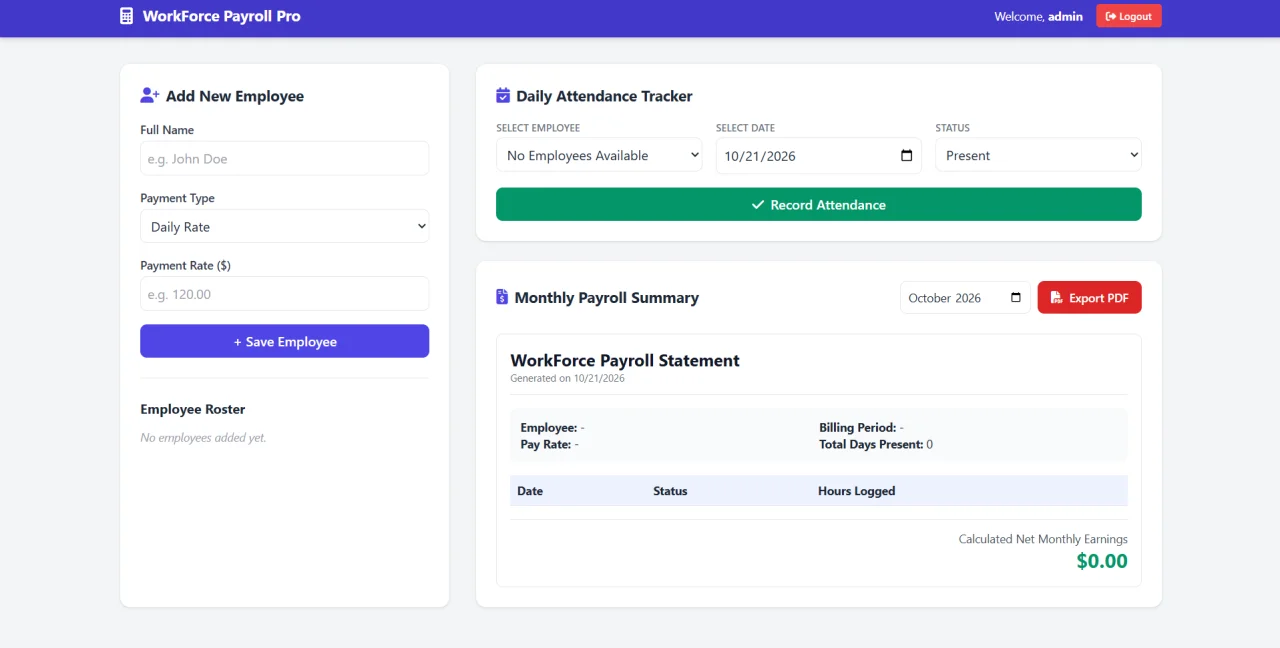Click the Record Attendance button
This screenshot has height=648, width=1280.
(819, 204)
